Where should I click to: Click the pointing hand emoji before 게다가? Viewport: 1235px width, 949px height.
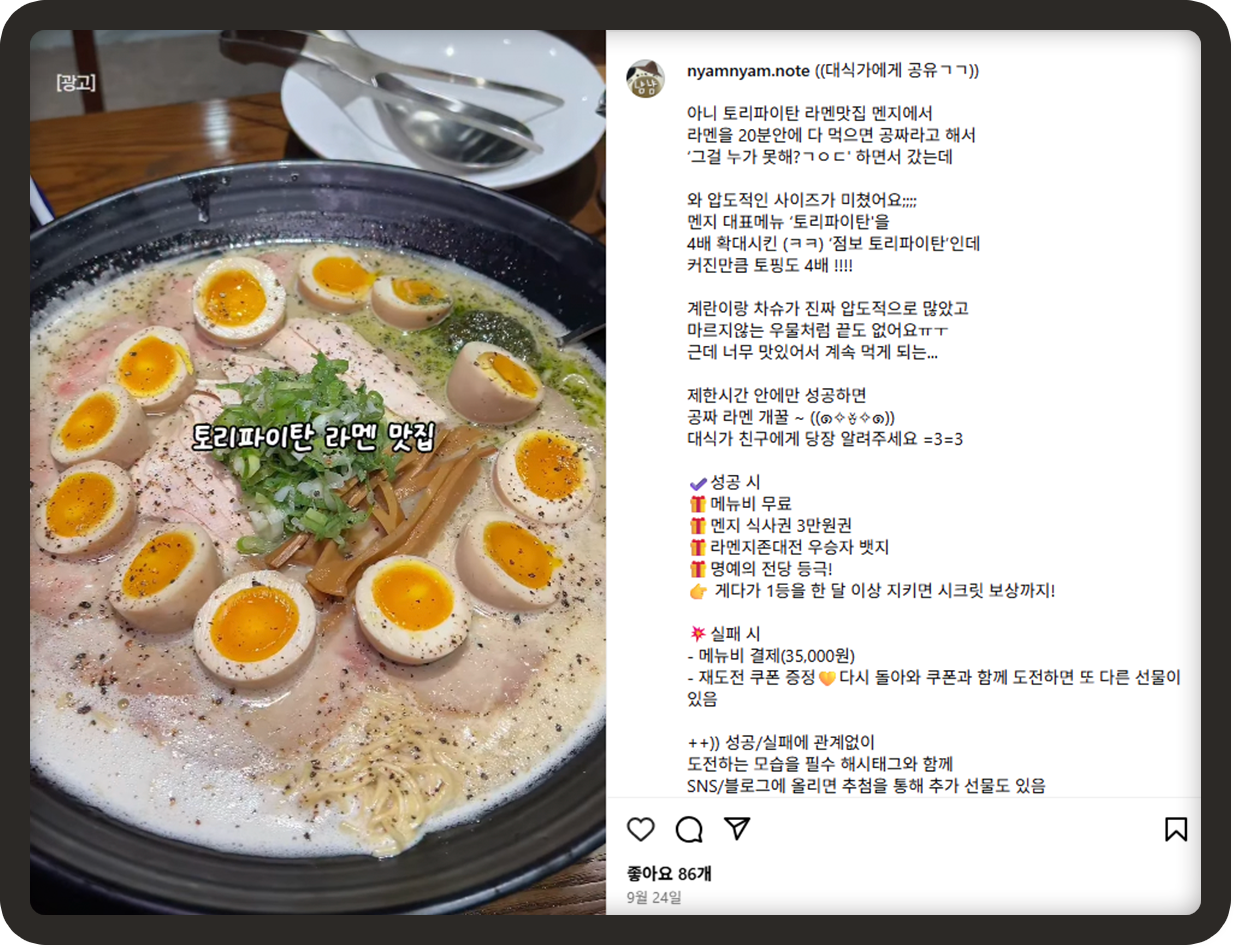(x=698, y=591)
